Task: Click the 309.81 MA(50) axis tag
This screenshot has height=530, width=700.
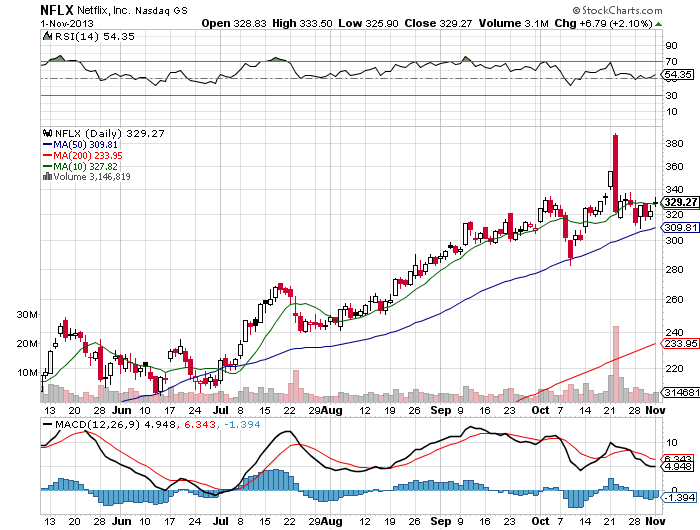Action: pos(680,228)
